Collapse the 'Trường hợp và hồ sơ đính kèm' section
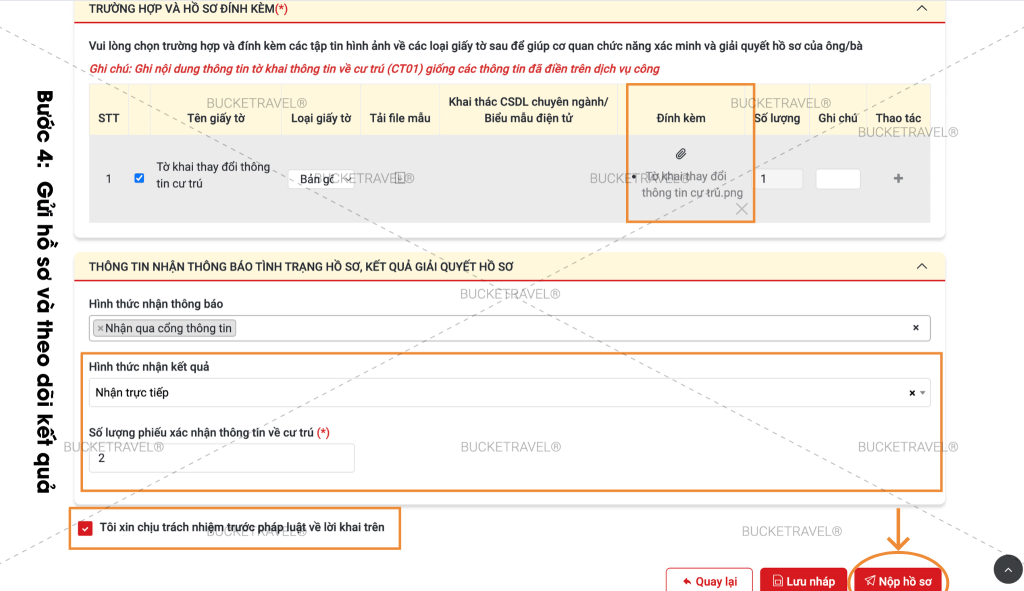The width and height of the screenshot is (1024, 591). tap(921, 8)
